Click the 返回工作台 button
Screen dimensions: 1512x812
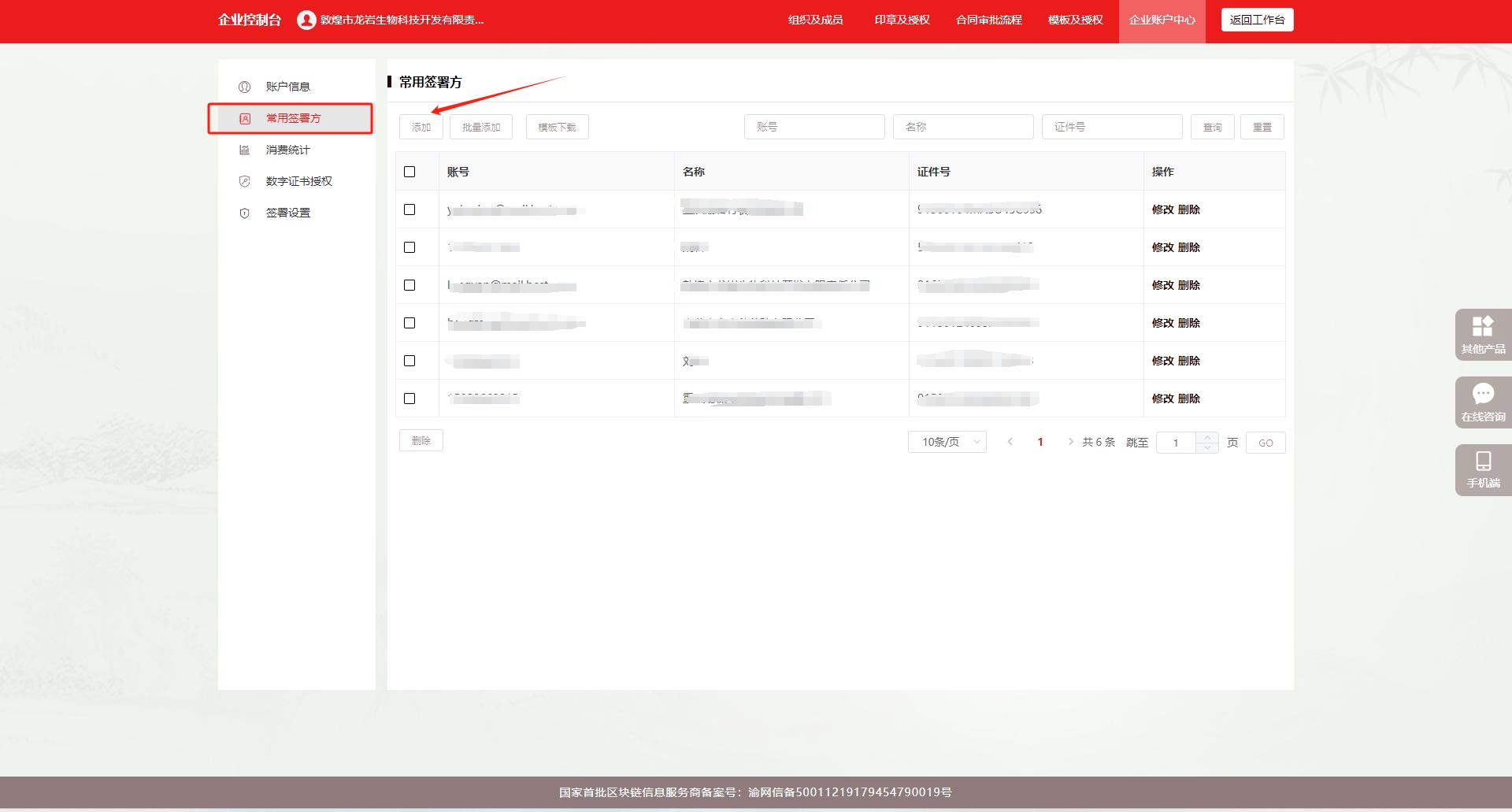[1257, 20]
